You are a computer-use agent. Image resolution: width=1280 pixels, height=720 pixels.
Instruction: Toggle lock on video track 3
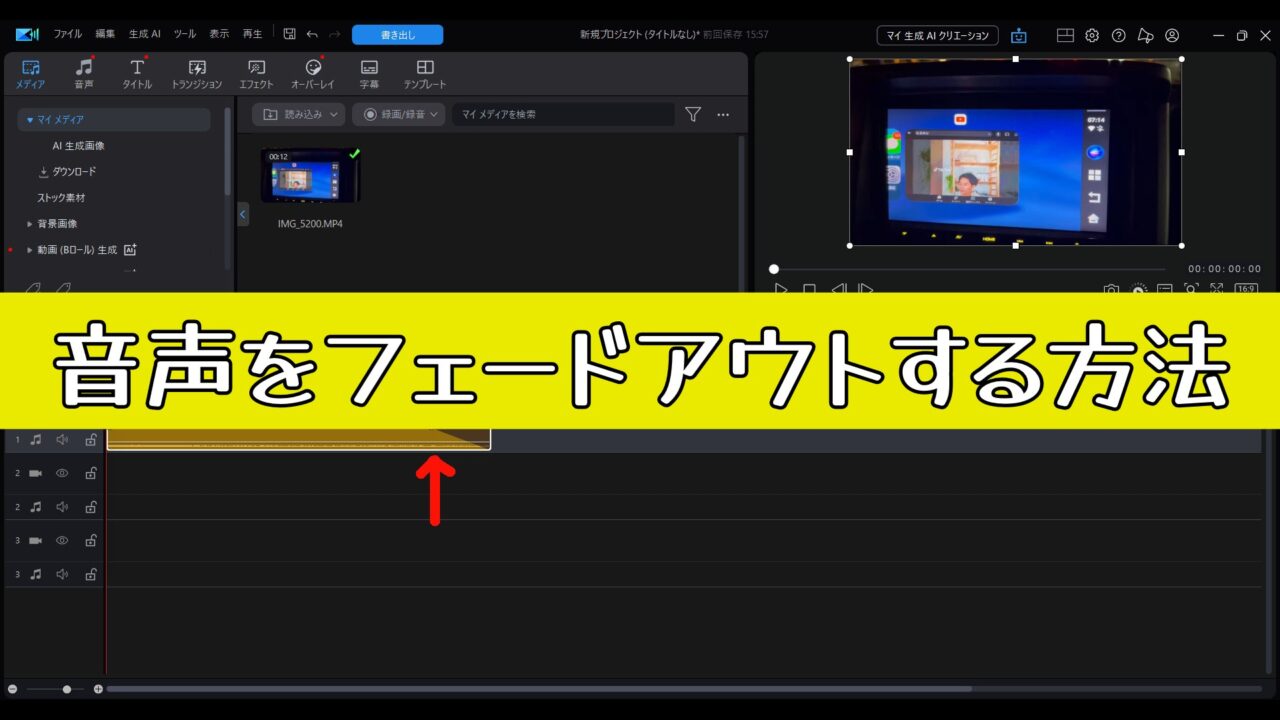click(x=90, y=541)
